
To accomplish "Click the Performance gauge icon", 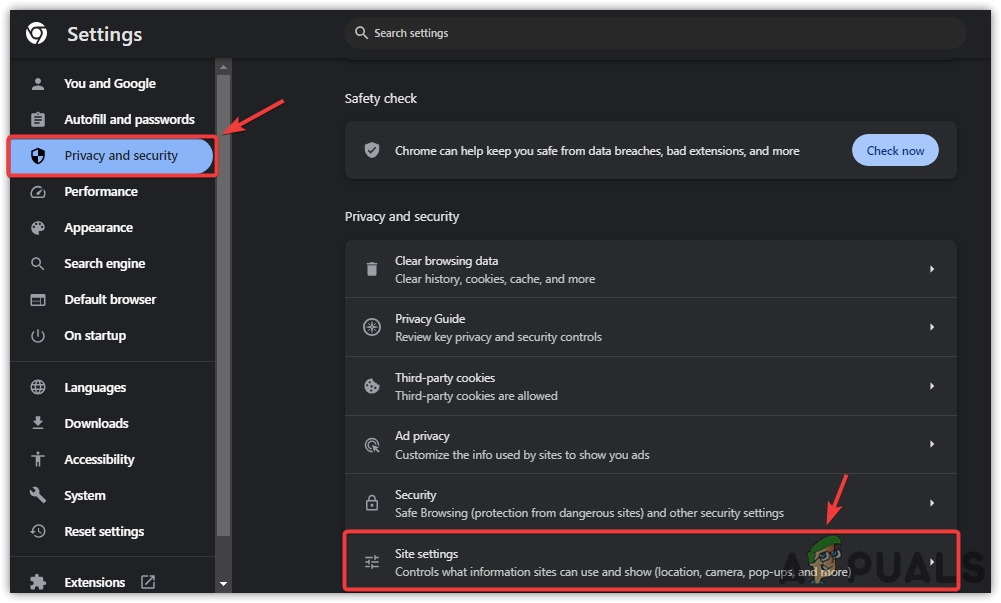I will coord(38,192).
